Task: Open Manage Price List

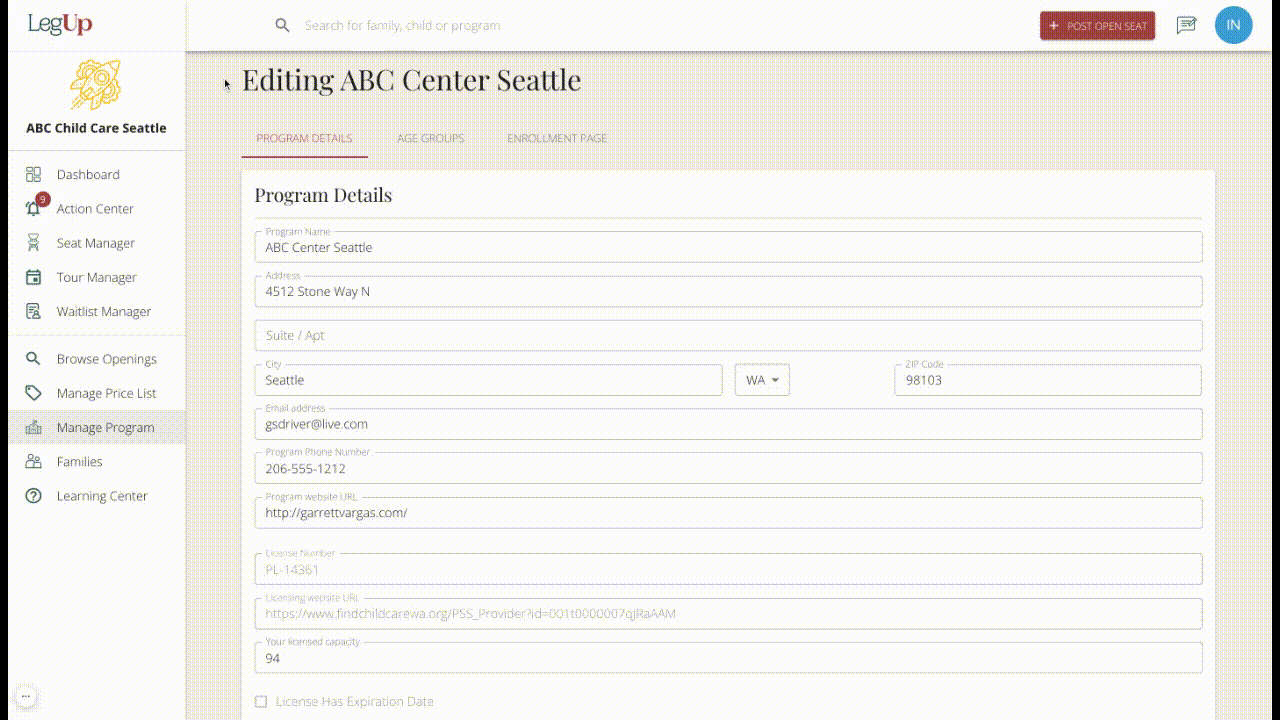Action: point(97,393)
